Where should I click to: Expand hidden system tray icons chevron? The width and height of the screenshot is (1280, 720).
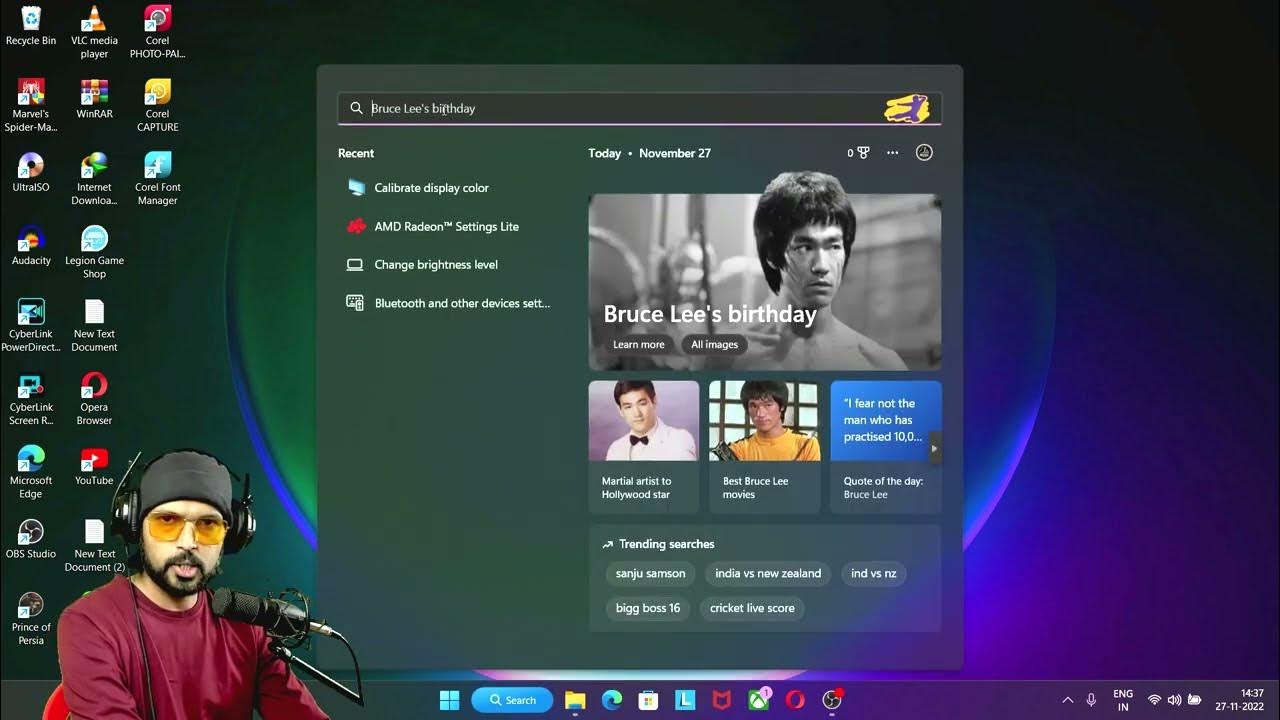click(x=1067, y=700)
